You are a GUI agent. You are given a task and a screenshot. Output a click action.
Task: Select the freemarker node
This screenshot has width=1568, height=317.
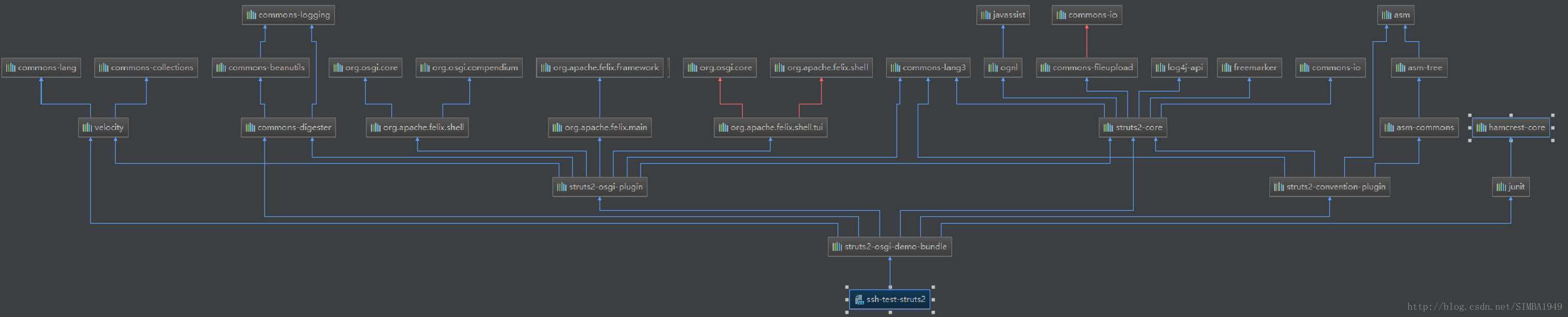pos(1250,68)
